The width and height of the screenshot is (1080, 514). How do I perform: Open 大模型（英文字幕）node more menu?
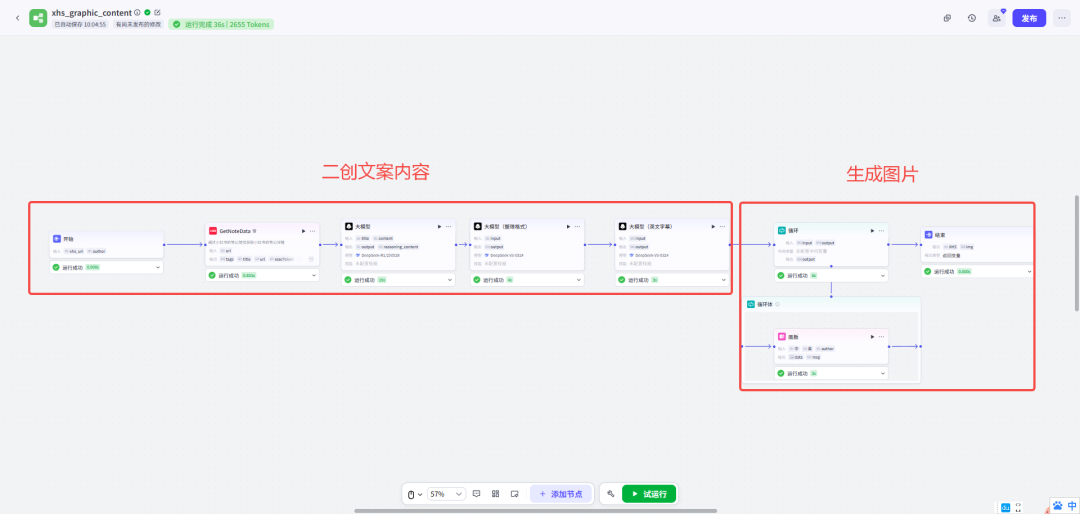tap(723, 226)
